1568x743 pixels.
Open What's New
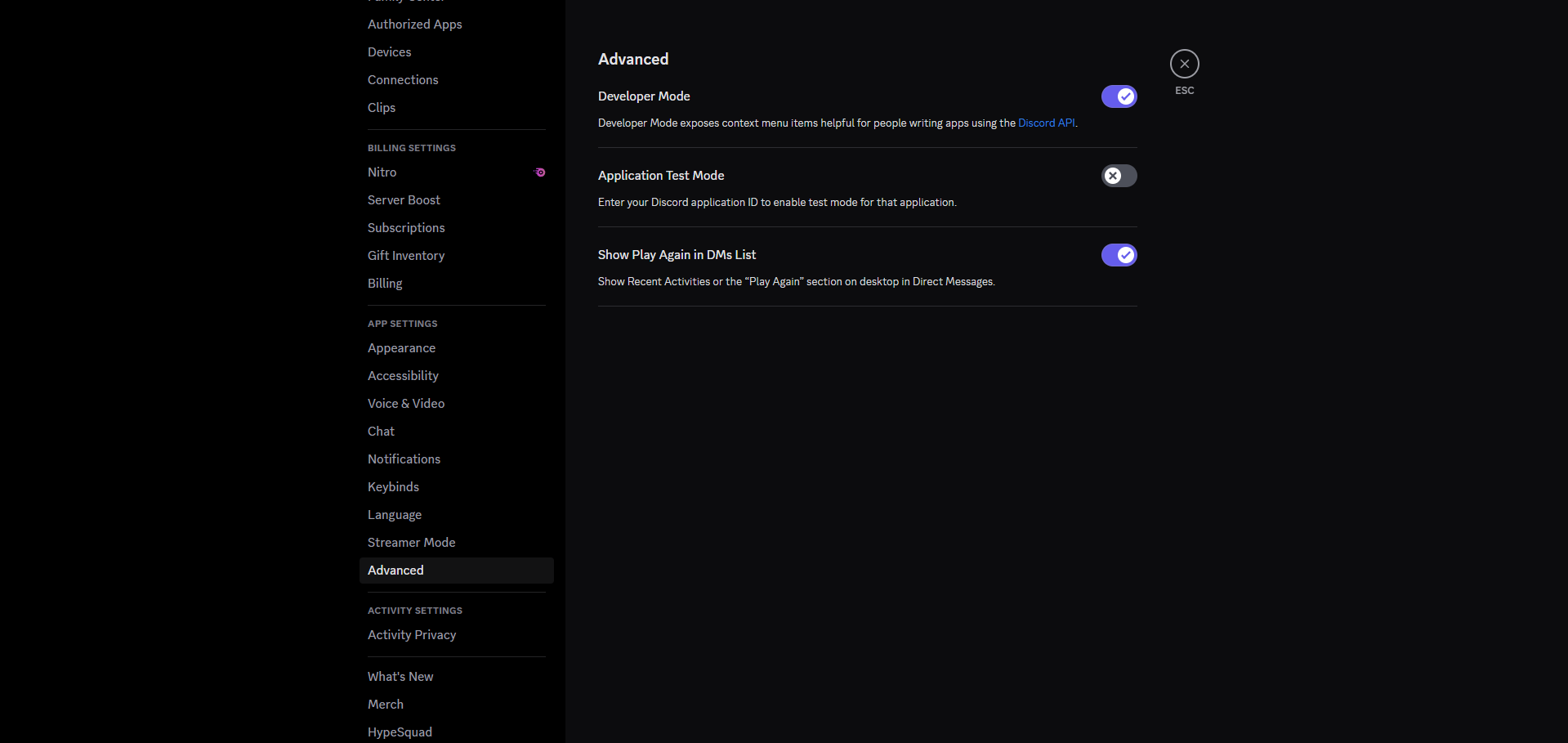coord(456,677)
